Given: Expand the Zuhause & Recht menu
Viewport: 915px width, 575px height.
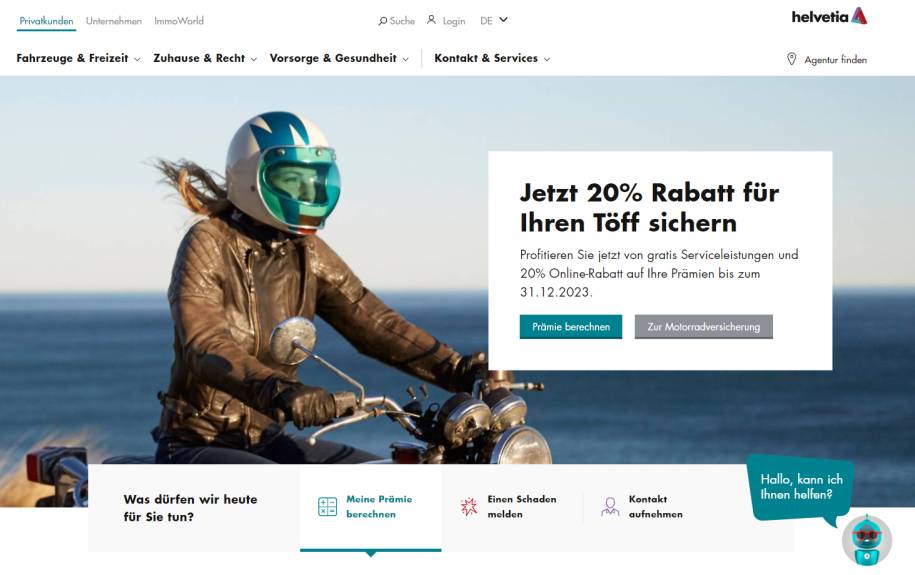Looking at the screenshot, I should click(x=205, y=58).
